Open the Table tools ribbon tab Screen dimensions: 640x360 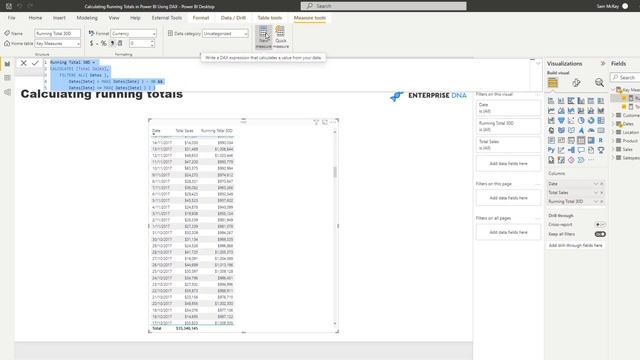270,18
